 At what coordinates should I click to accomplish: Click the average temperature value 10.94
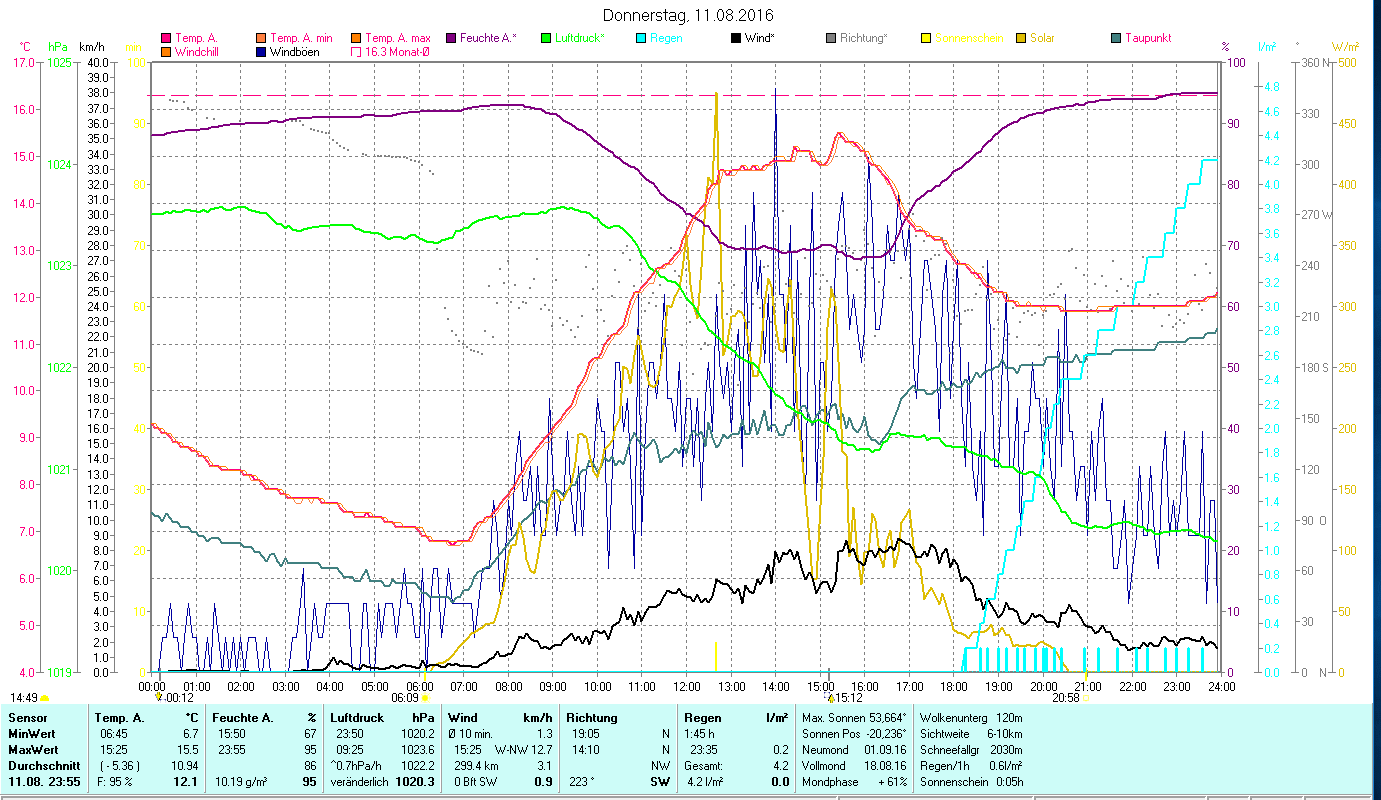pyautogui.click(x=184, y=765)
